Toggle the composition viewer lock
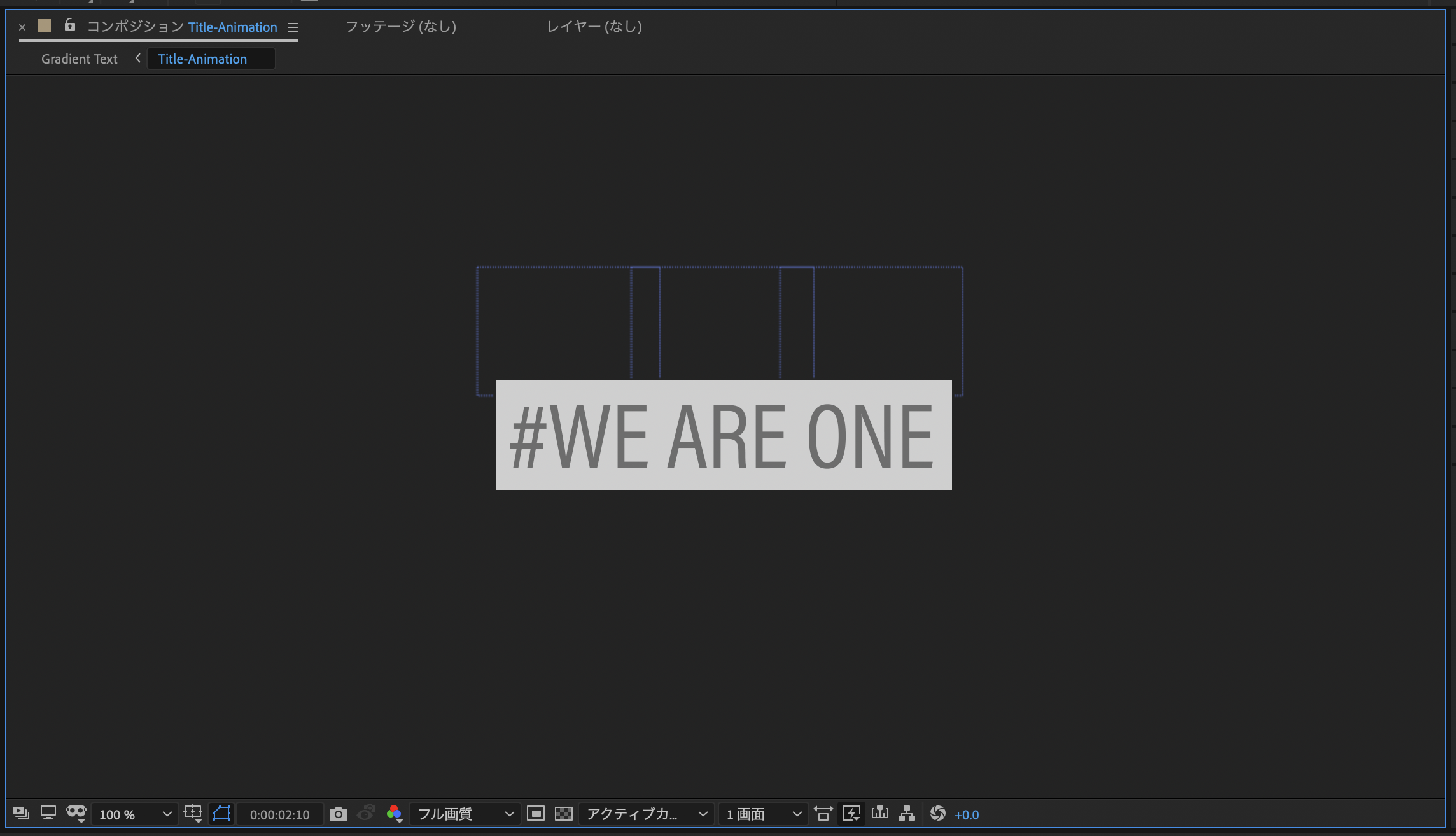Screen dimensions: 1456x836 click(x=70, y=25)
